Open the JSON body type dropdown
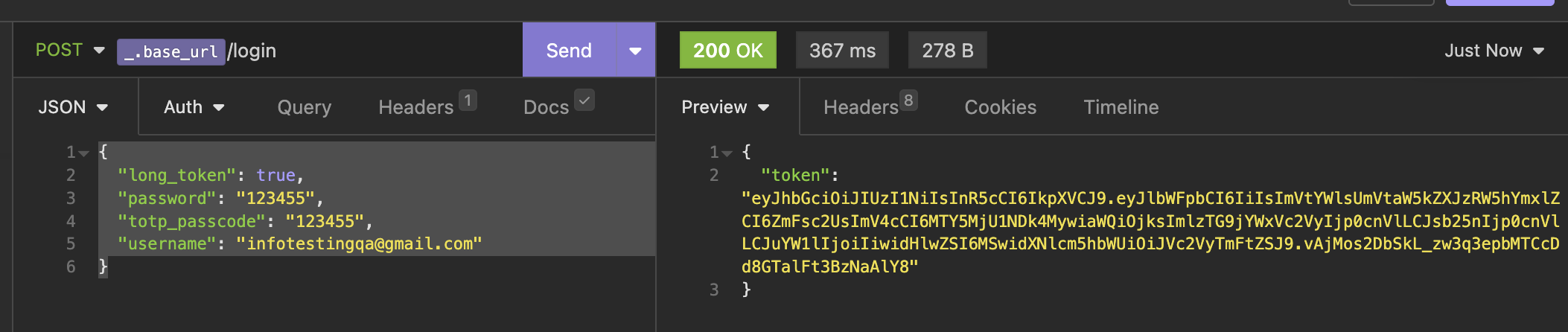The image size is (1568, 332). point(73,107)
